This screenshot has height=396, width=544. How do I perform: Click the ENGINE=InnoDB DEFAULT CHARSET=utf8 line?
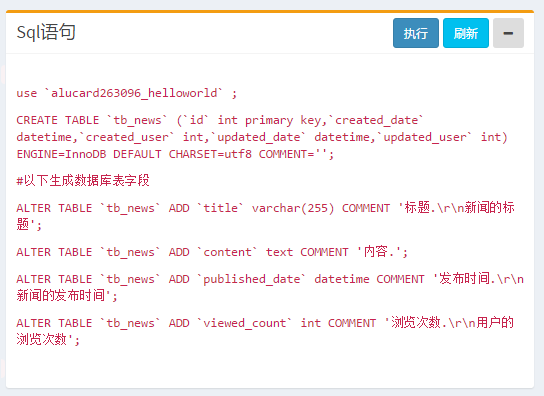coord(175,154)
